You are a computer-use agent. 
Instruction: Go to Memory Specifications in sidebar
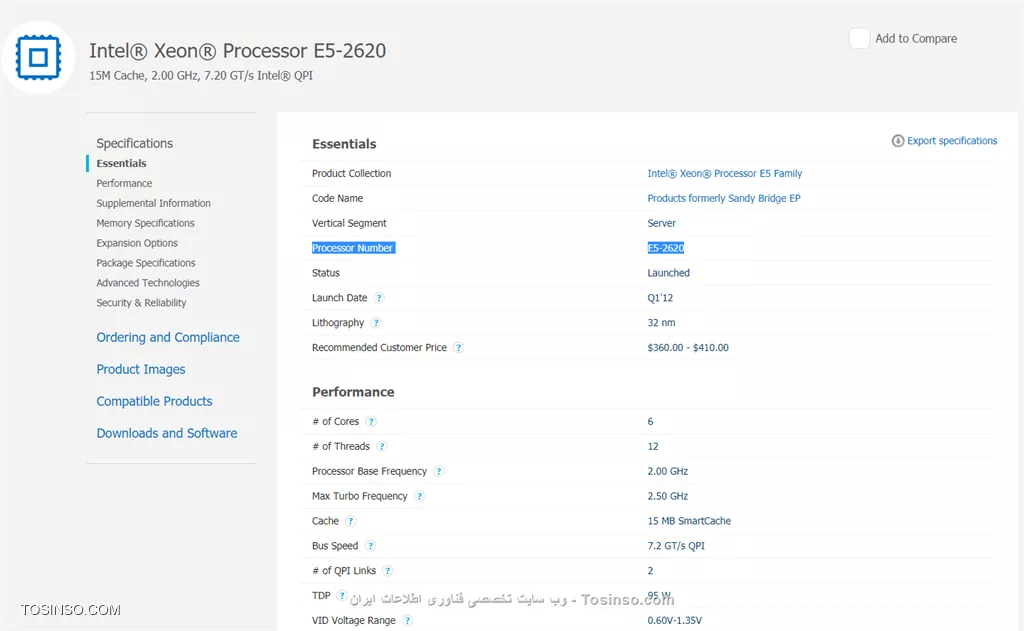(145, 223)
